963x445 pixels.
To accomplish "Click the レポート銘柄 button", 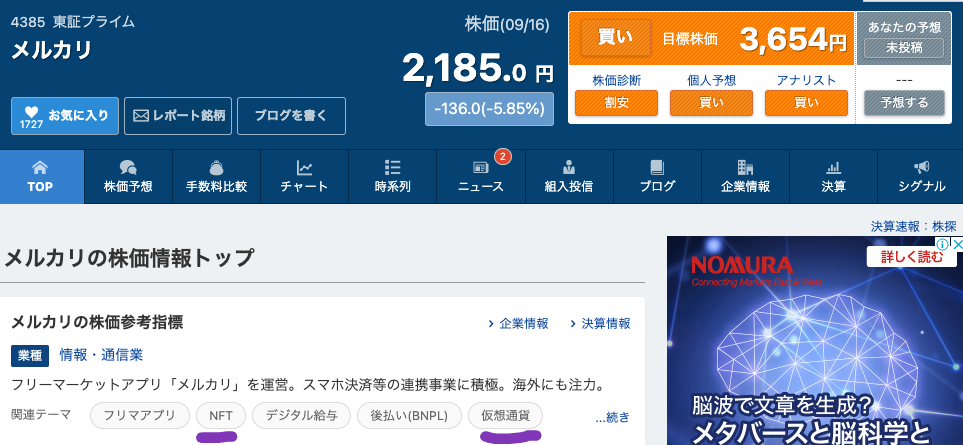I will pyautogui.click(x=178, y=116).
